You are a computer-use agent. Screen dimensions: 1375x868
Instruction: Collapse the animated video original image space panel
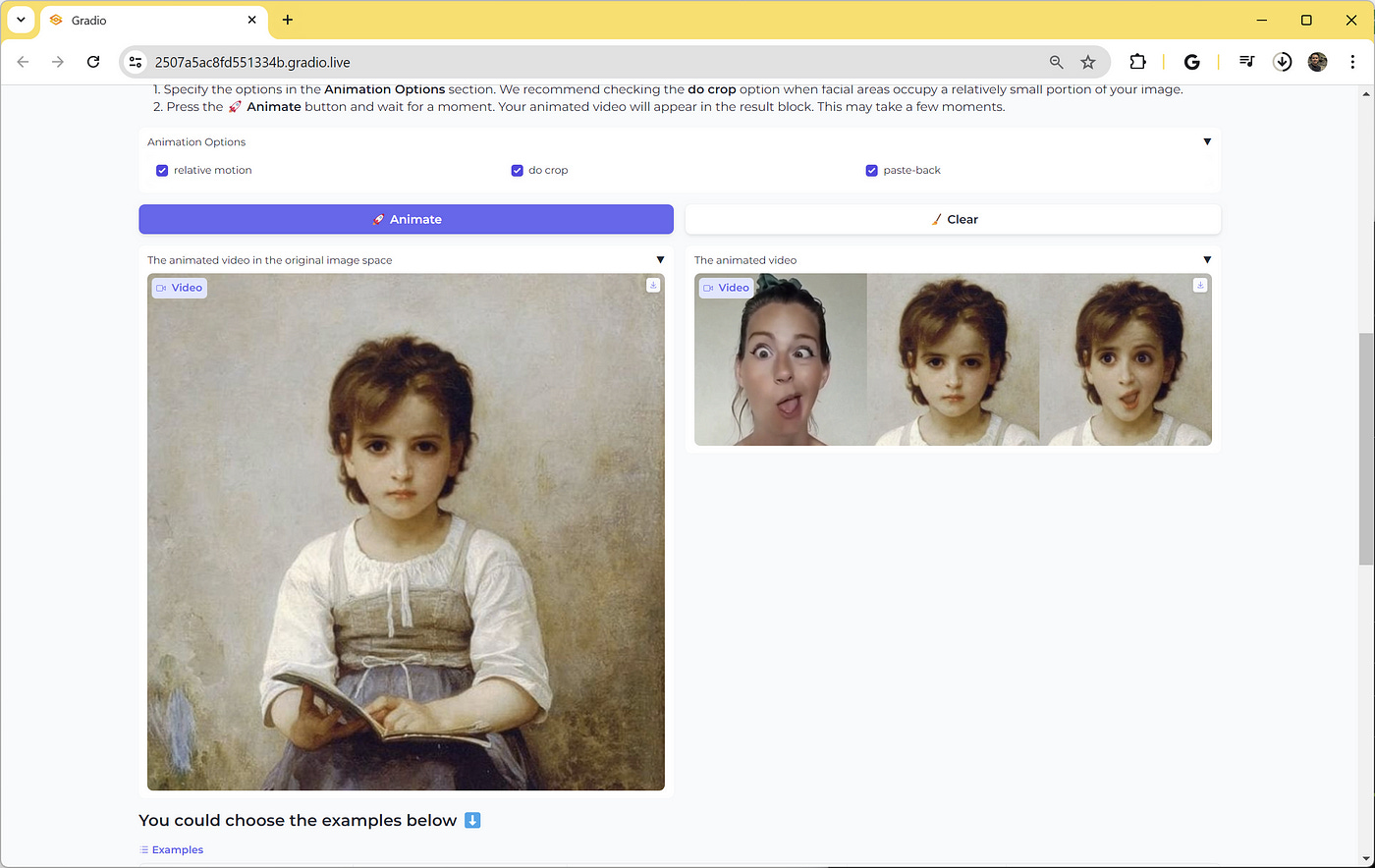pos(660,259)
